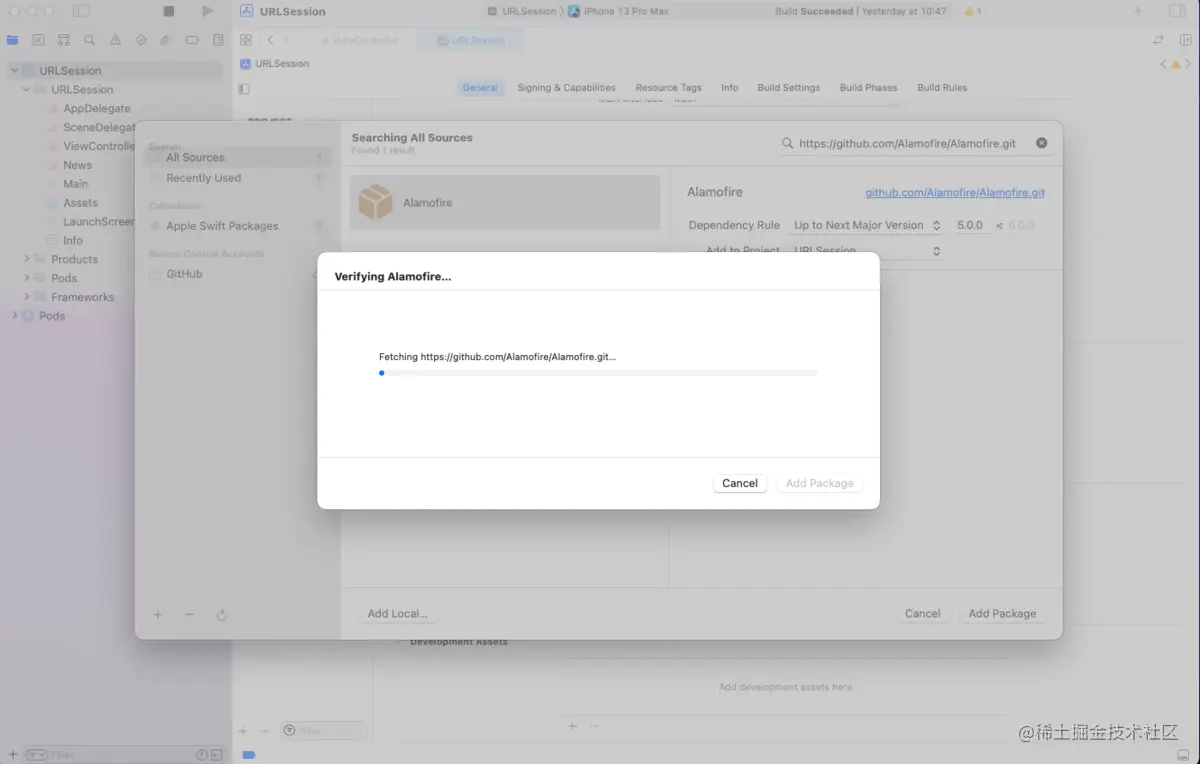The width and height of the screenshot is (1200, 764).
Task: Select the Alamofire package result
Action: point(505,203)
